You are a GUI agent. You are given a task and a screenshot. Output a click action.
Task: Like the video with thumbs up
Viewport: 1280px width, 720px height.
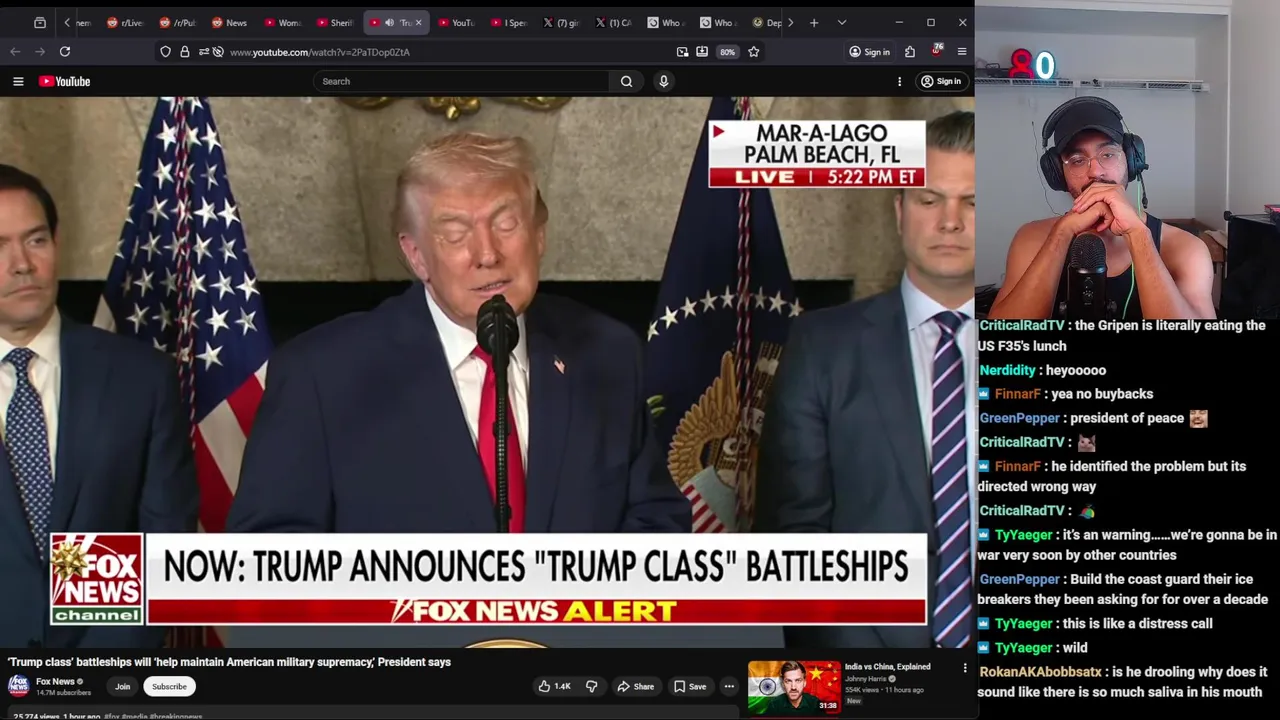coord(554,687)
